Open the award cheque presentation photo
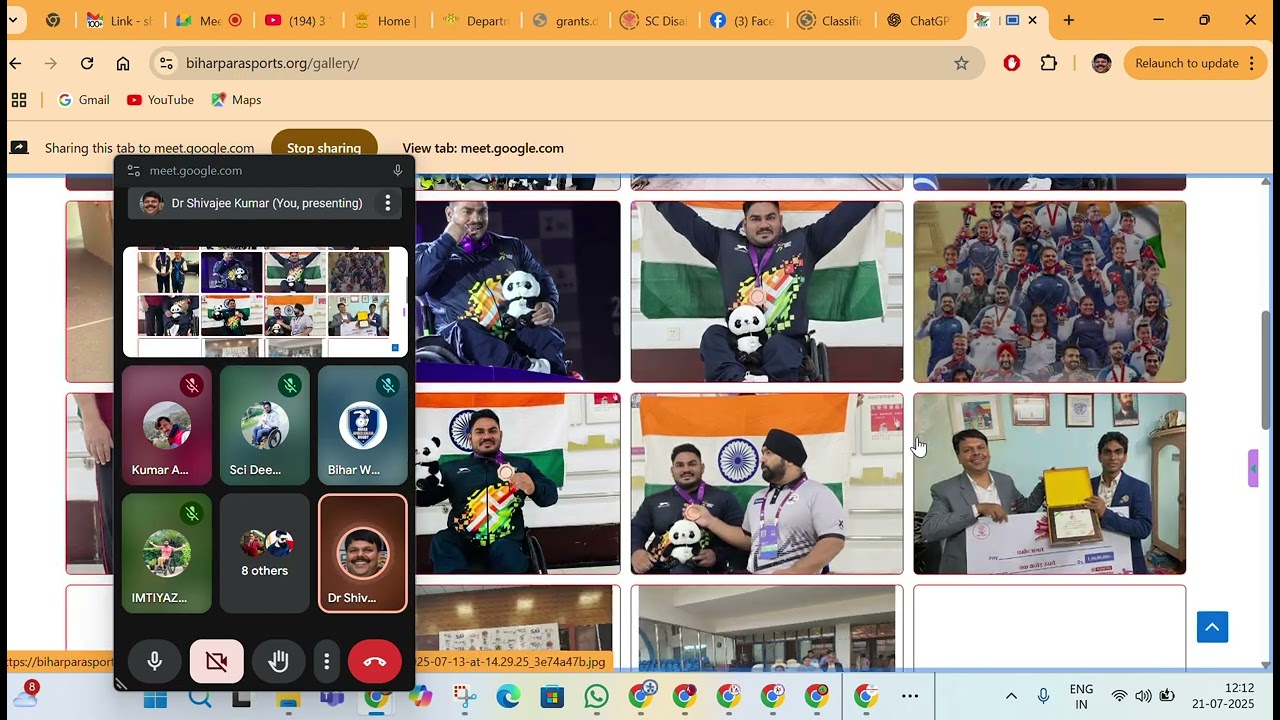This screenshot has height=720, width=1280. (1049, 484)
